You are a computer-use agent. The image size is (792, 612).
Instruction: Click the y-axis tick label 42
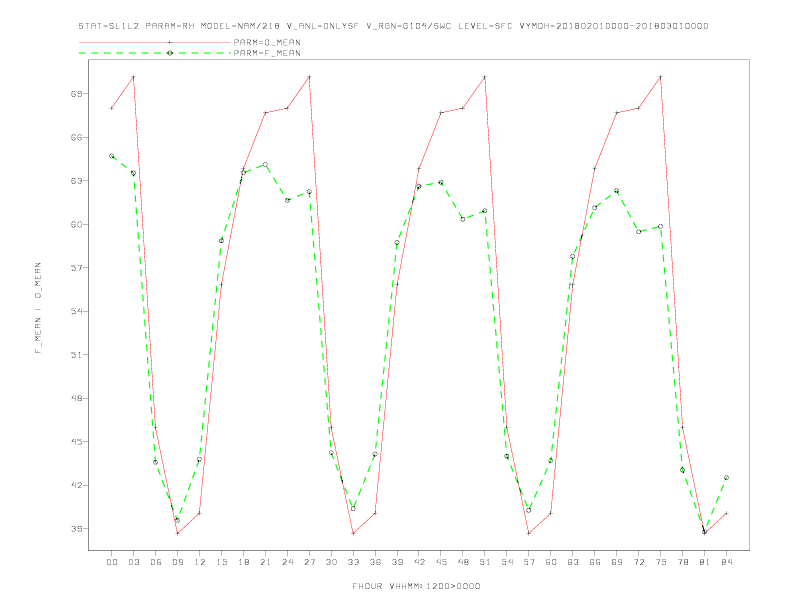coord(76,485)
